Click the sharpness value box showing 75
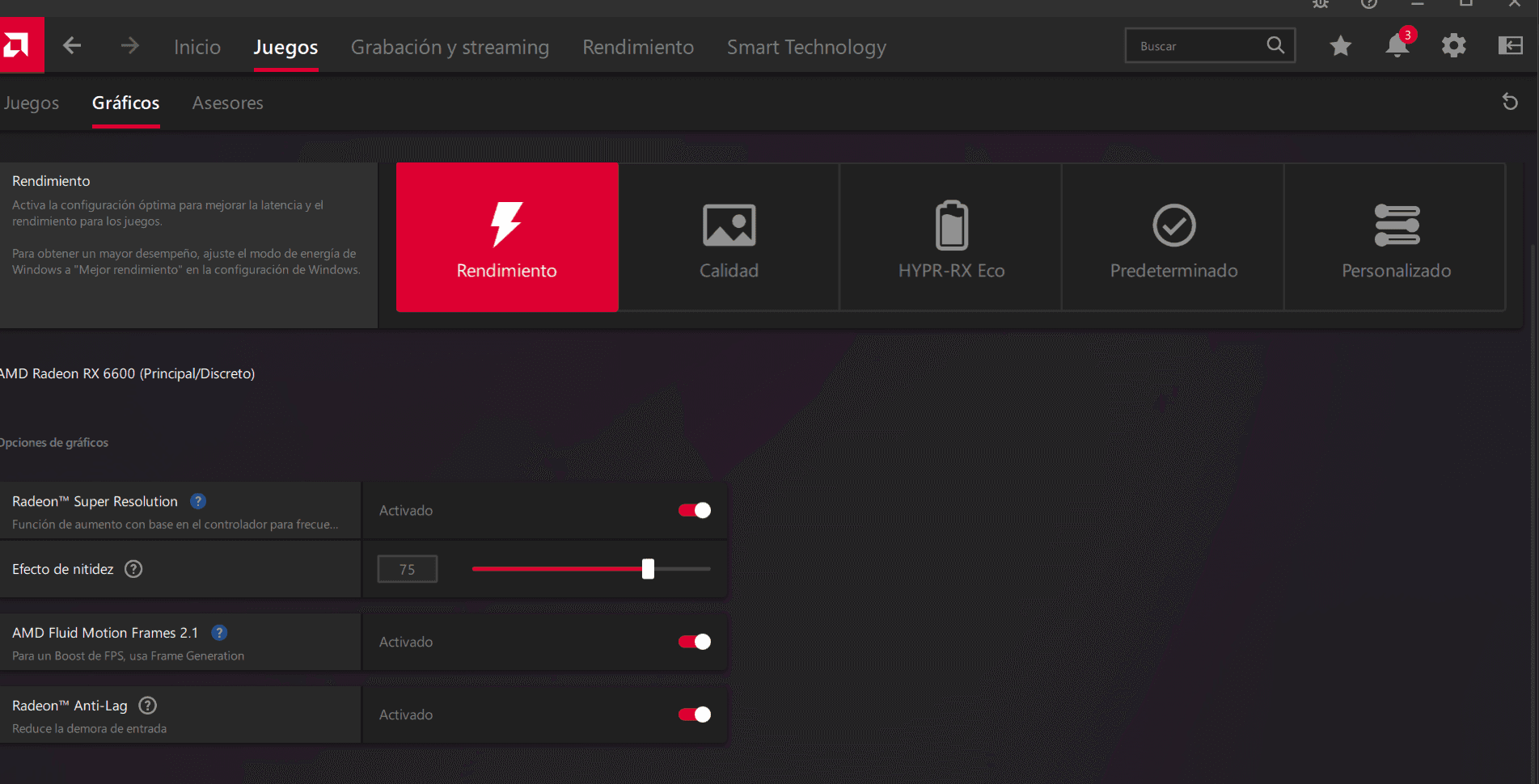 [x=408, y=569]
